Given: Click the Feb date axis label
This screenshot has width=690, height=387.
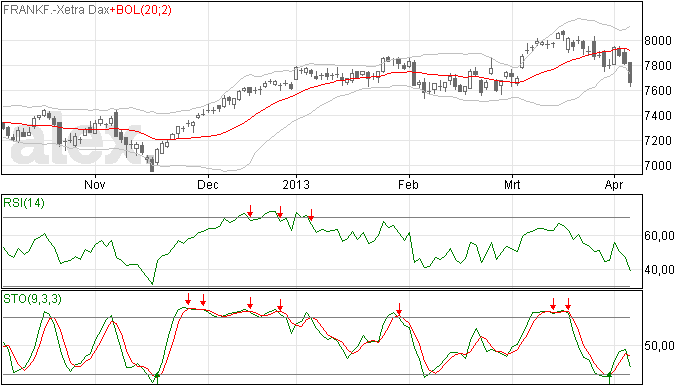Looking at the screenshot, I should 408,184.
